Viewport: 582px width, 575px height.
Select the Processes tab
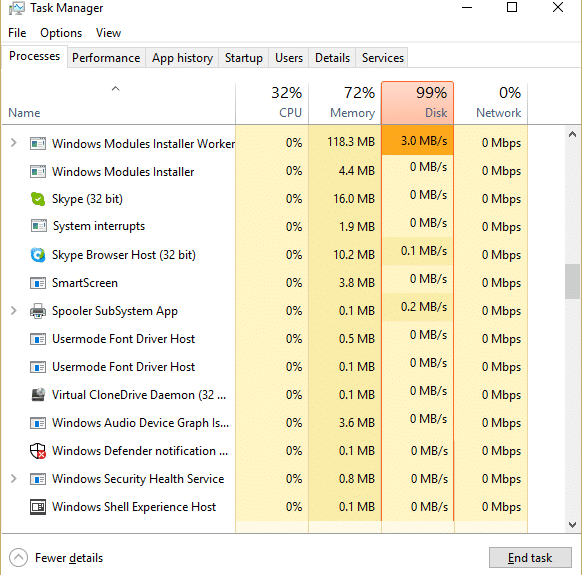[34, 56]
